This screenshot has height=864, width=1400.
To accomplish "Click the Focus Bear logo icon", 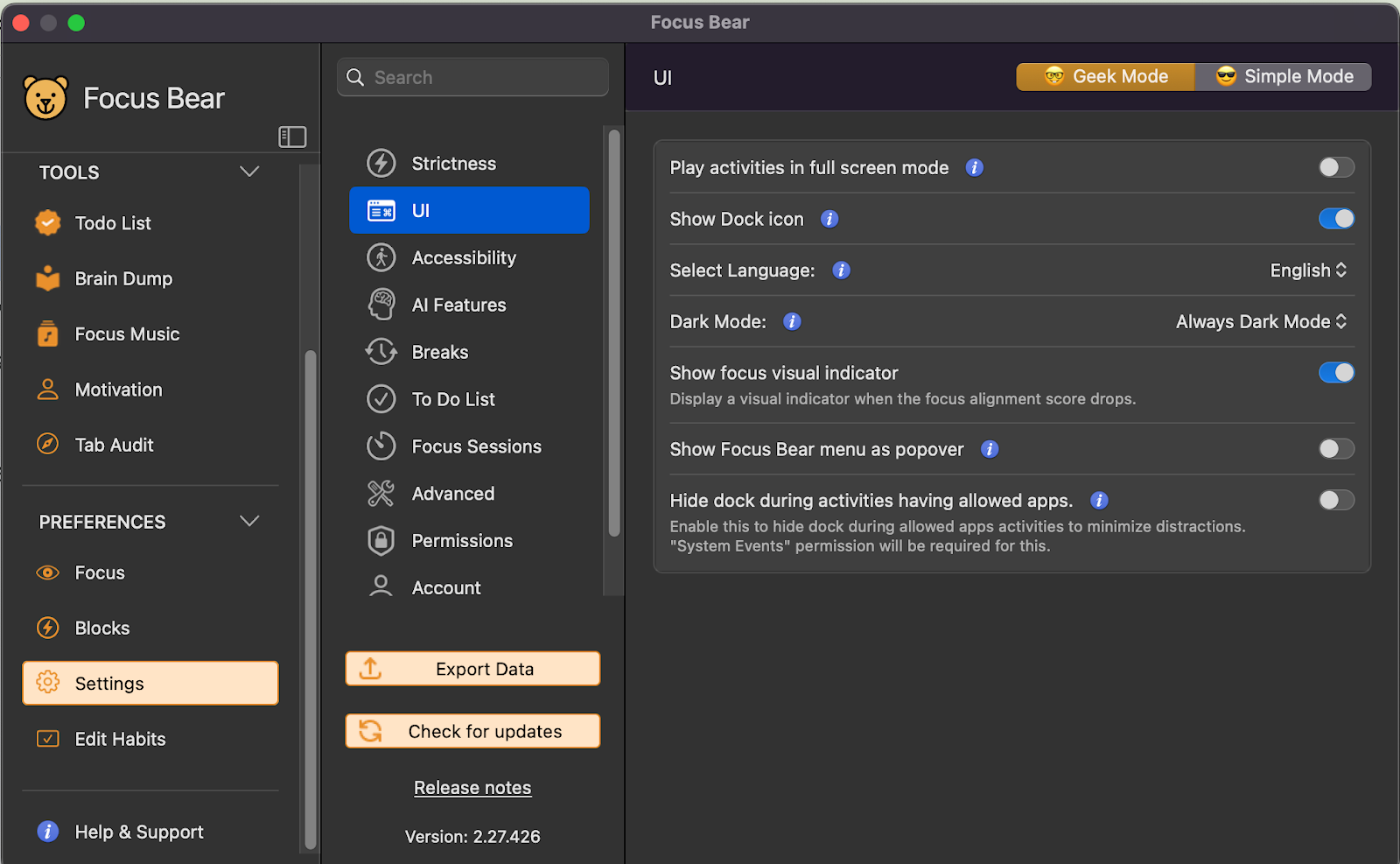I will coord(45,98).
